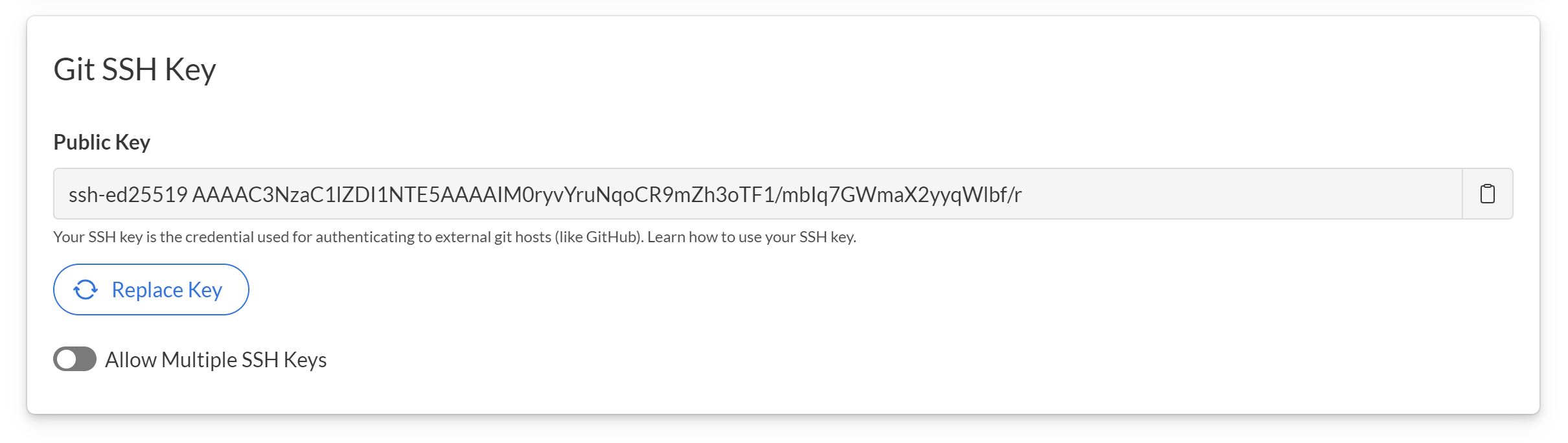Open 'Learn how to use your SSH key' link
This screenshot has width=1568, height=443.
[752, 237]
